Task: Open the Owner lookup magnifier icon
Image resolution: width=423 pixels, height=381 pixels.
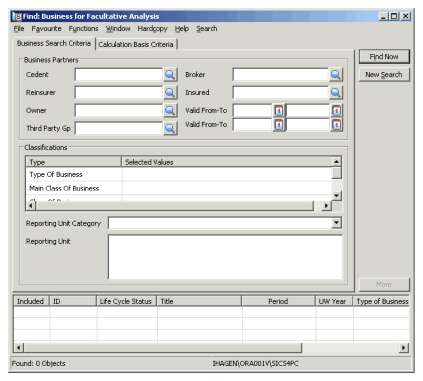Action: coord(170,111)
